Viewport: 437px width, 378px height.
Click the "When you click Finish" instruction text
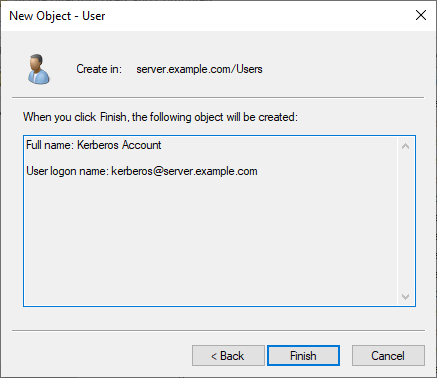pos(160,117)
